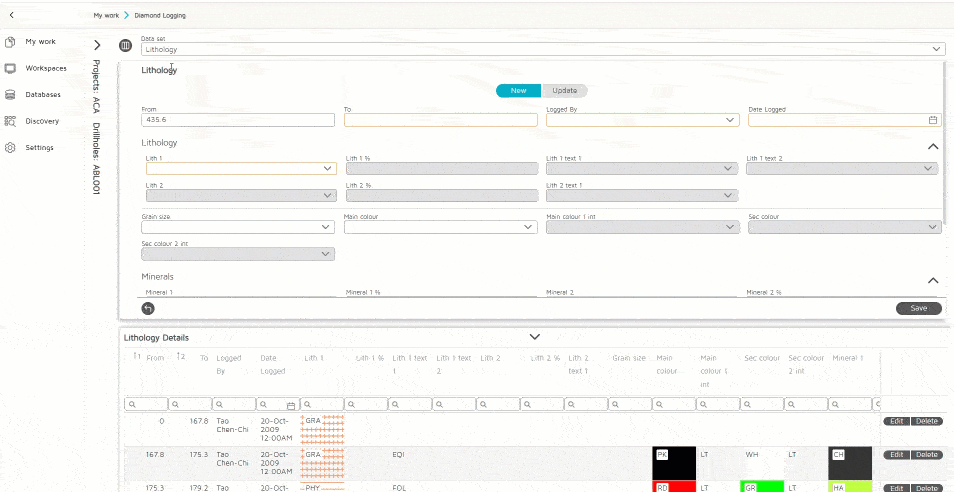Image resolution: width=954 pixels, height=492 pixels.
Task: Click the back arrow at top left
Action: pos(11,15)
